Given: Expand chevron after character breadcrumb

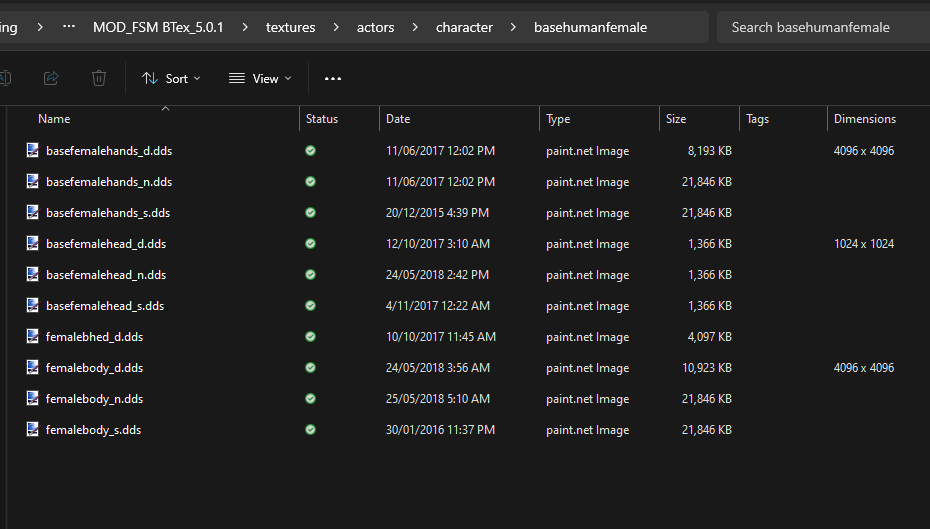Looking at the screenshot, I should 514,27.
